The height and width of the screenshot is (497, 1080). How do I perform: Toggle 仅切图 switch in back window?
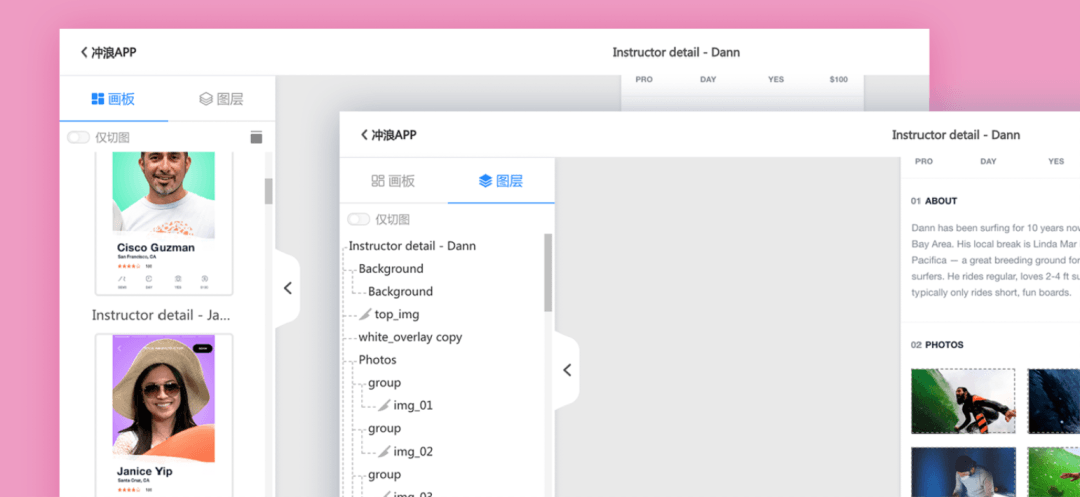point(79,138)
